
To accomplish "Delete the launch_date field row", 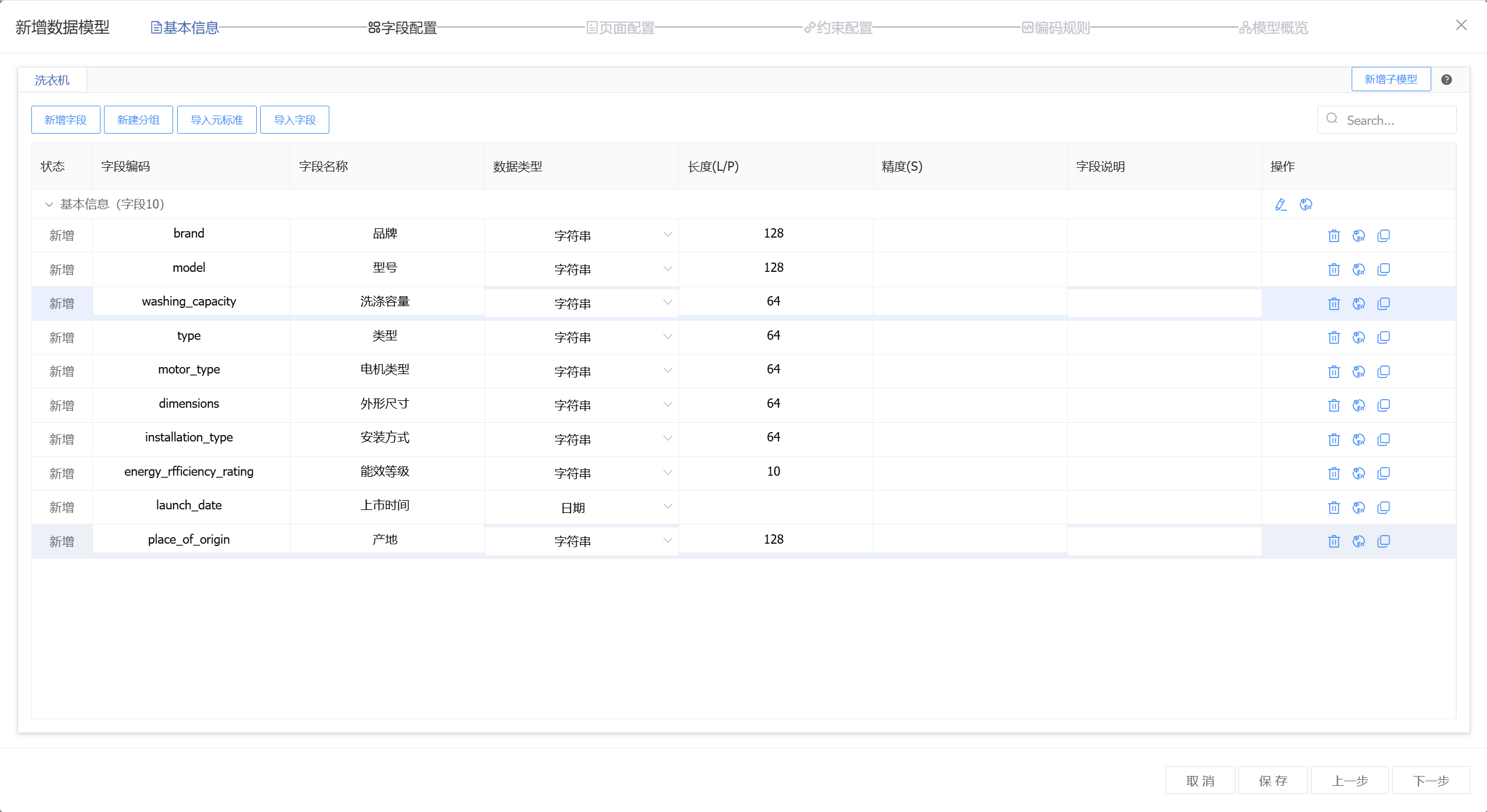I will [x=1334, y=508].
